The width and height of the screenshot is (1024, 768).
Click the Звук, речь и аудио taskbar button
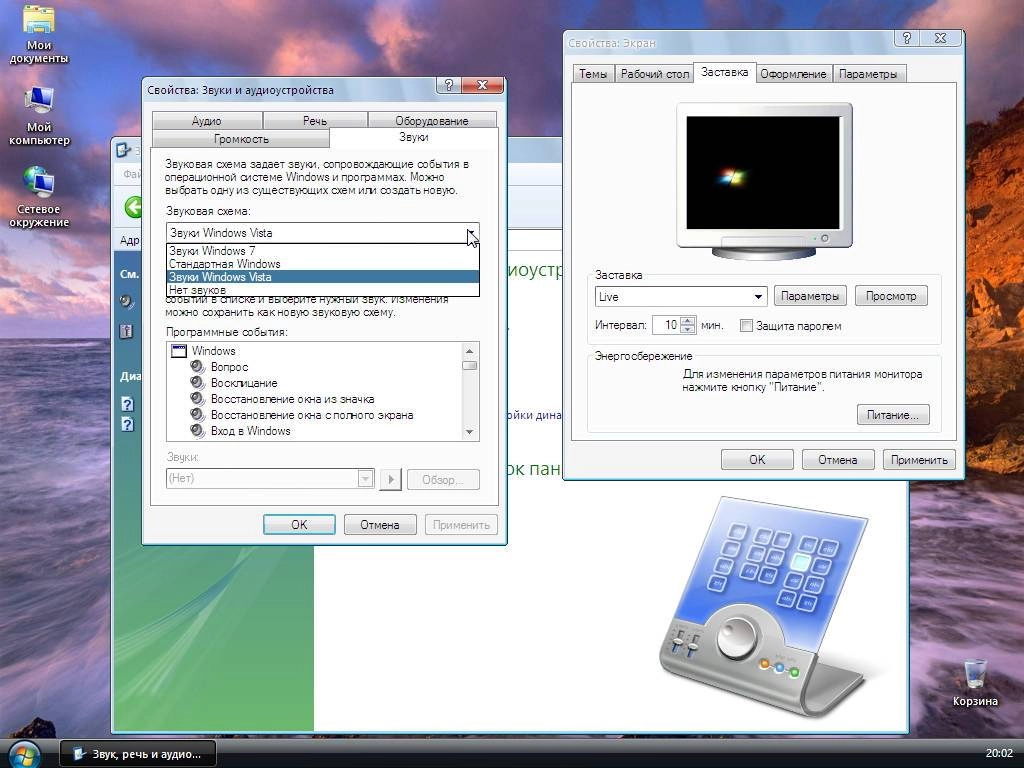pos(138,754)
